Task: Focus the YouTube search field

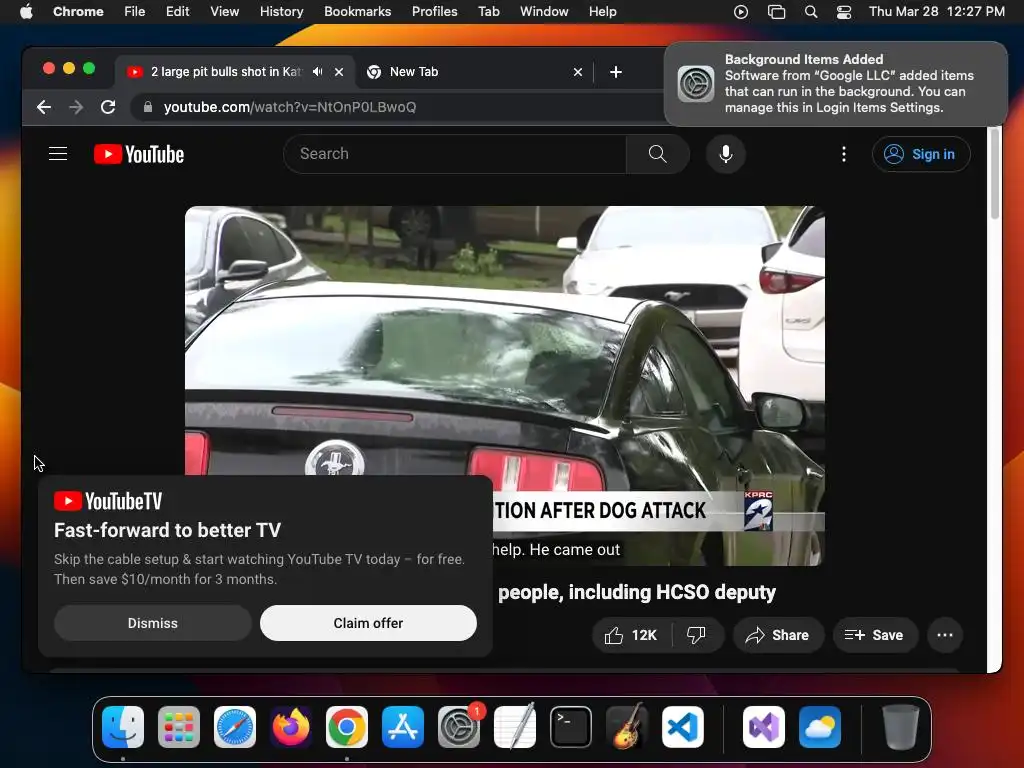Action: point(455,154)
